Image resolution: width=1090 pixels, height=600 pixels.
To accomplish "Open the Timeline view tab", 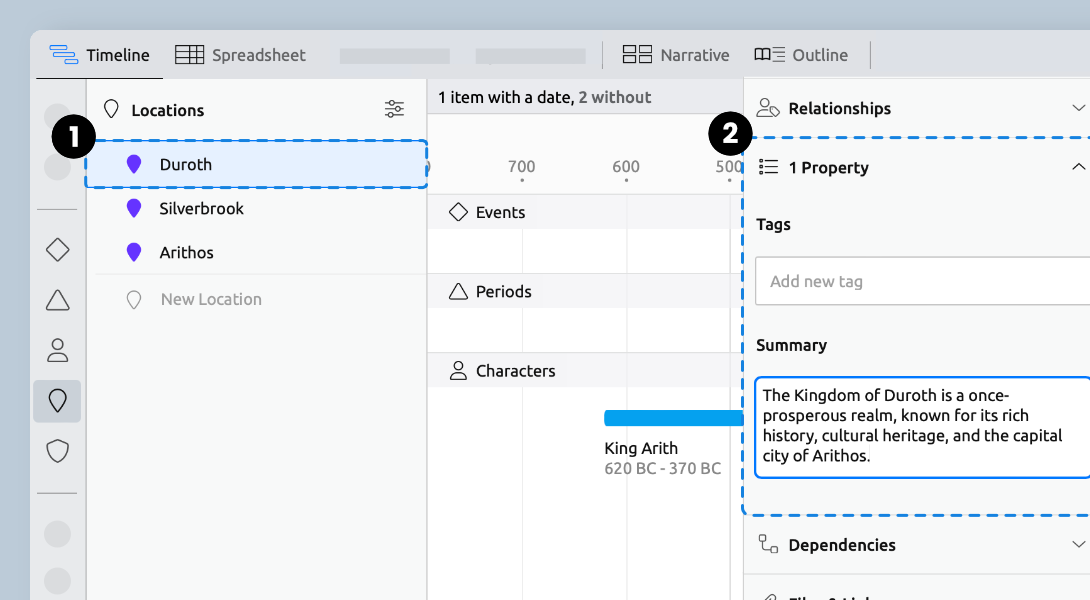I will [99, 55].
